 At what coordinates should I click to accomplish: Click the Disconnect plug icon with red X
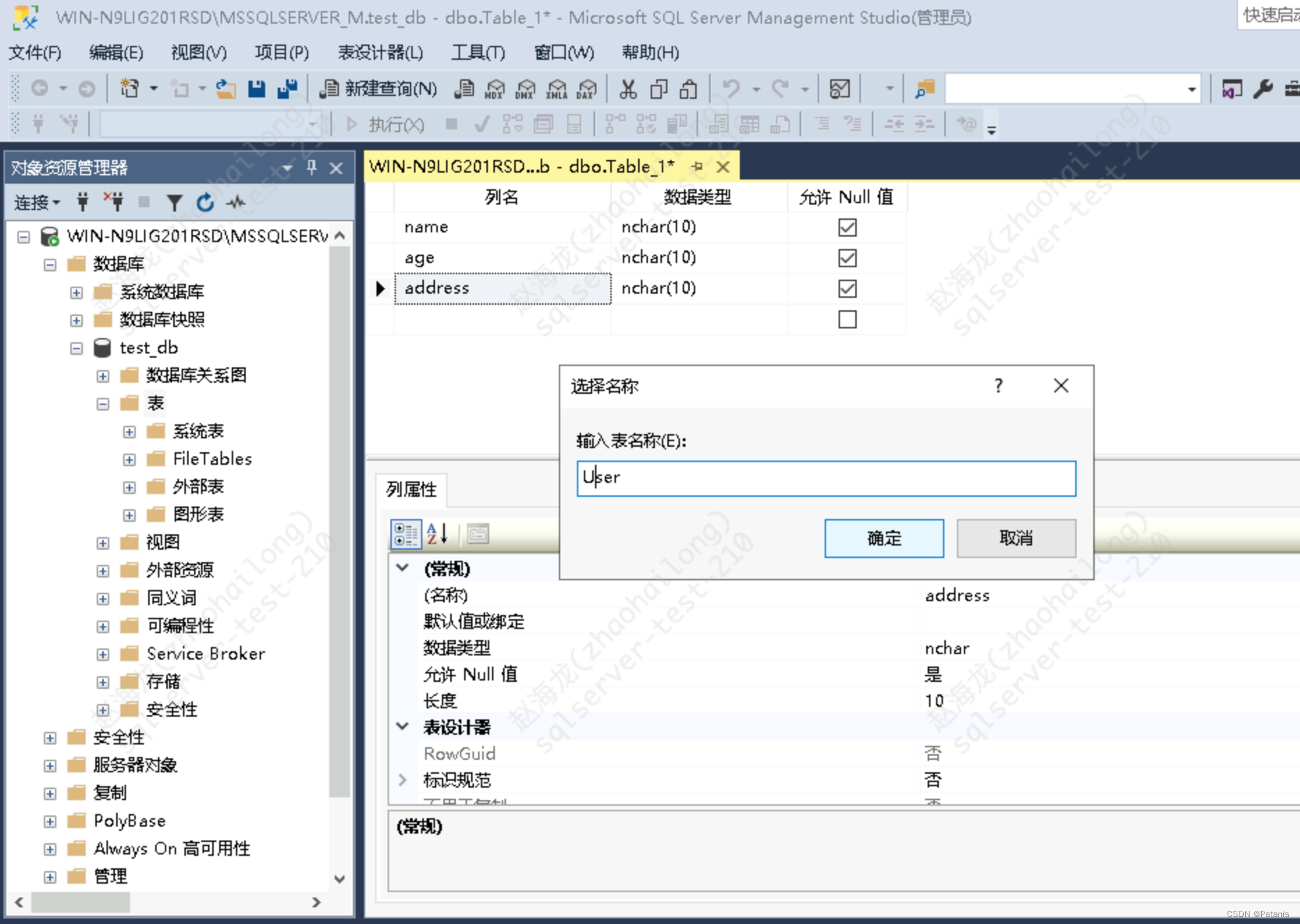(x=113, y=202)
